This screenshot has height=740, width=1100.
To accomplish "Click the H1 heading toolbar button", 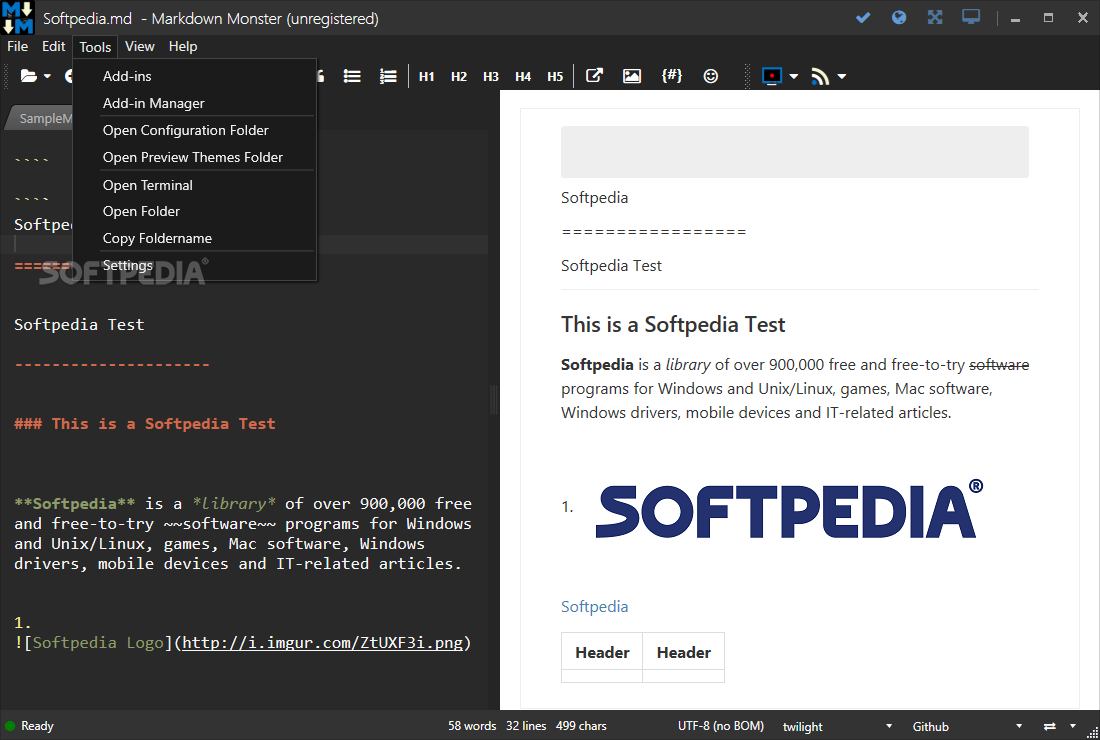I will tap(427, 77).
